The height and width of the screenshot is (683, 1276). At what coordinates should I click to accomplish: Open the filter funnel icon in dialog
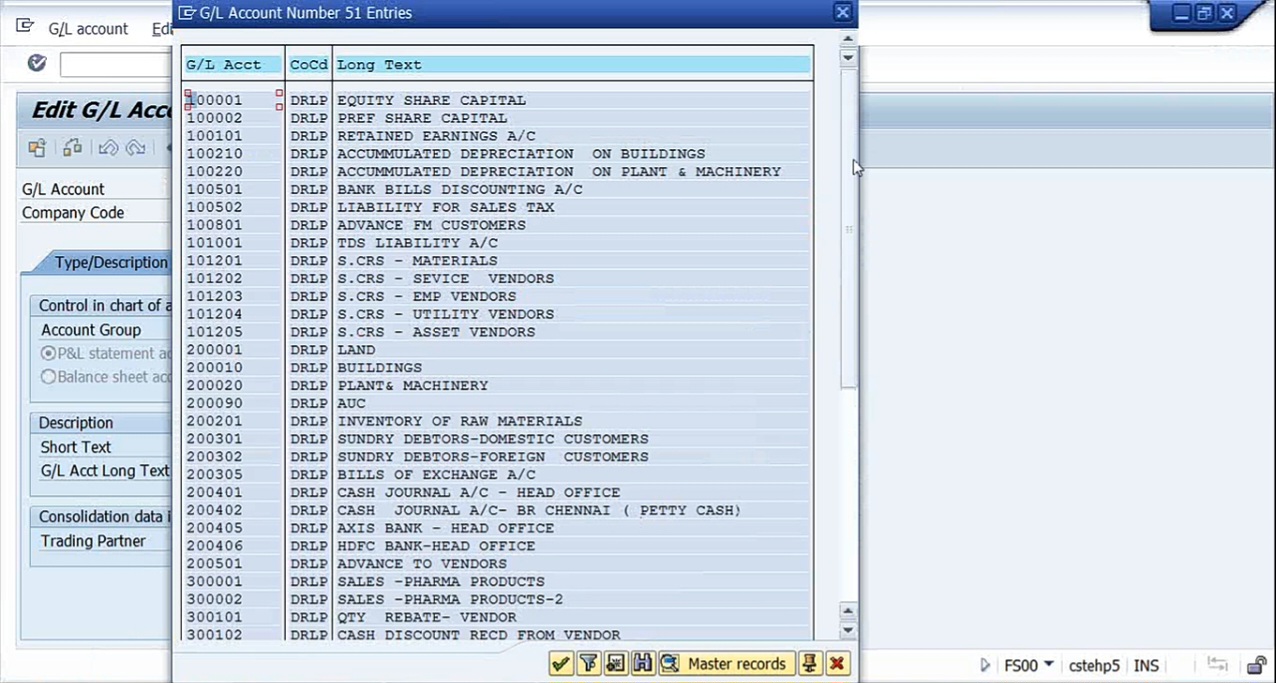[588, 663]
